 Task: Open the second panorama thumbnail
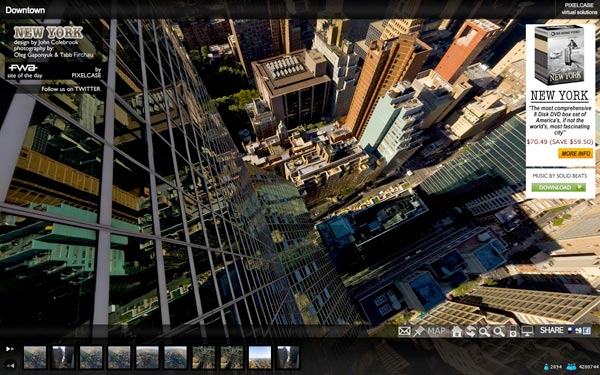pos(63,357)
